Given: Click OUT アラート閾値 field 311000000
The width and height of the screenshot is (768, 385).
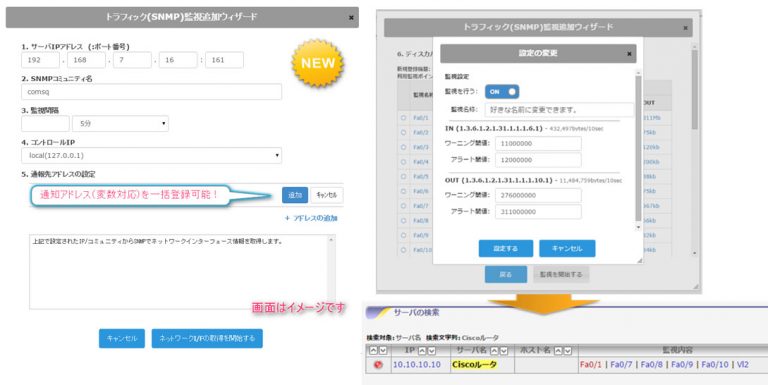Looking at the screenshot, I should (x=538, y=212).
